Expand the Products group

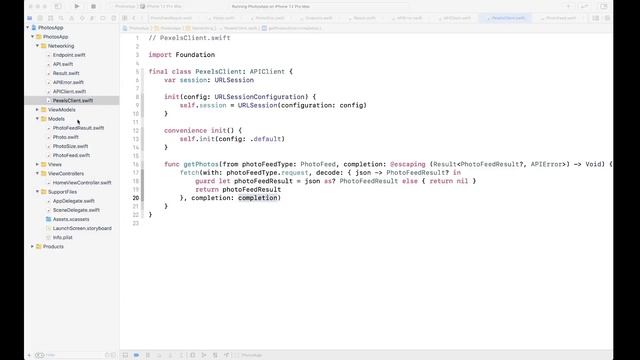point(33,247)
